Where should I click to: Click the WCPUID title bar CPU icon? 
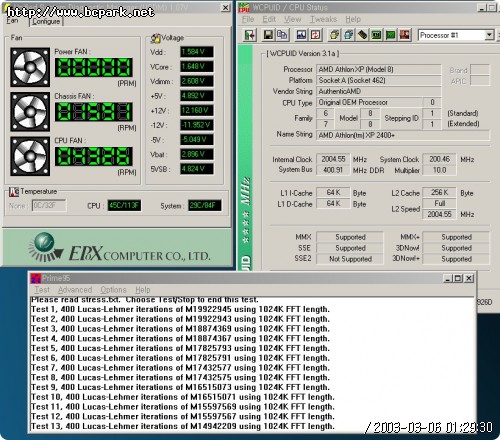[x=244, y=7]
